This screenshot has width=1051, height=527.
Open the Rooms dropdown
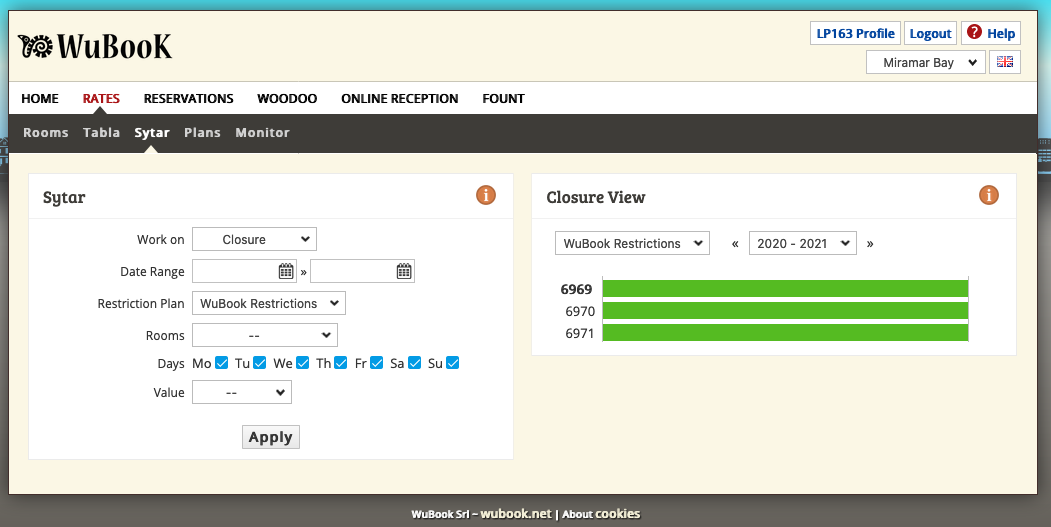[x=265, y=335]
